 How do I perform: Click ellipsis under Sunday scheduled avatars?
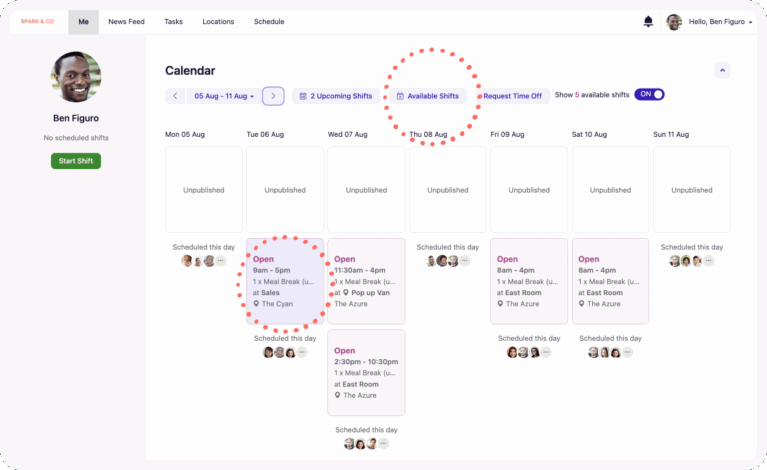click(709, 261)
